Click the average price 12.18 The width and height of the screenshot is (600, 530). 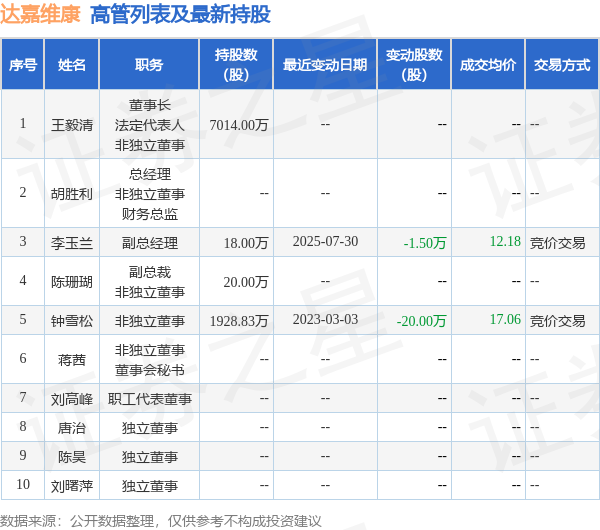505,241
